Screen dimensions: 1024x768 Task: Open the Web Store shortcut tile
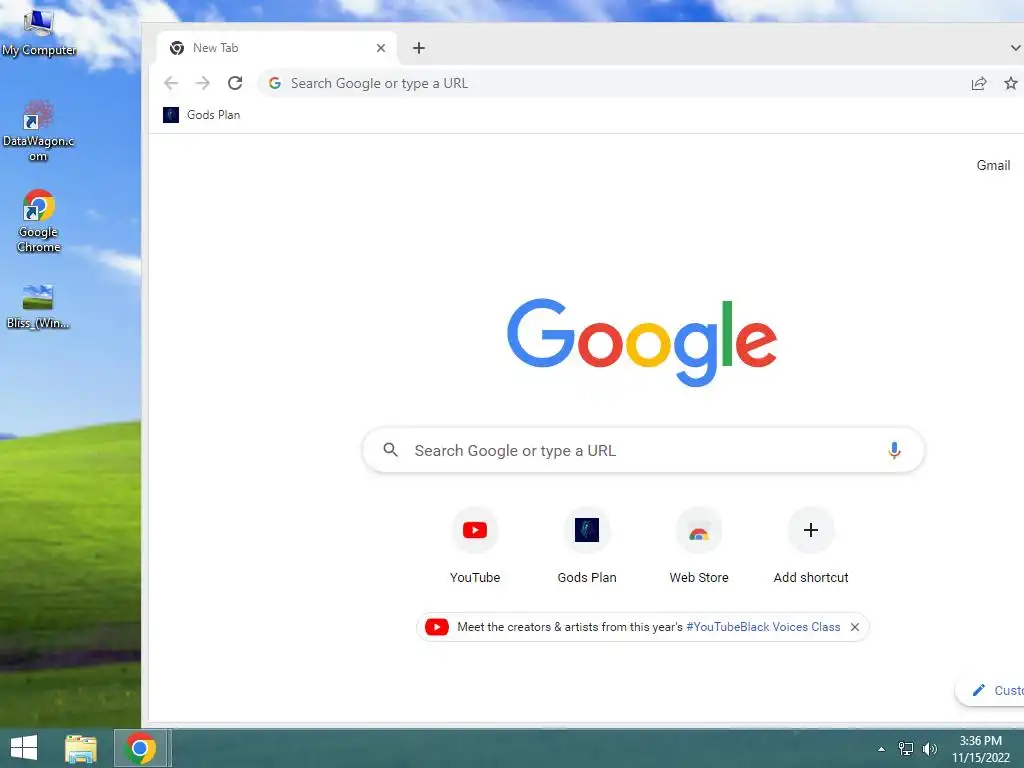[x=699, y=546]
